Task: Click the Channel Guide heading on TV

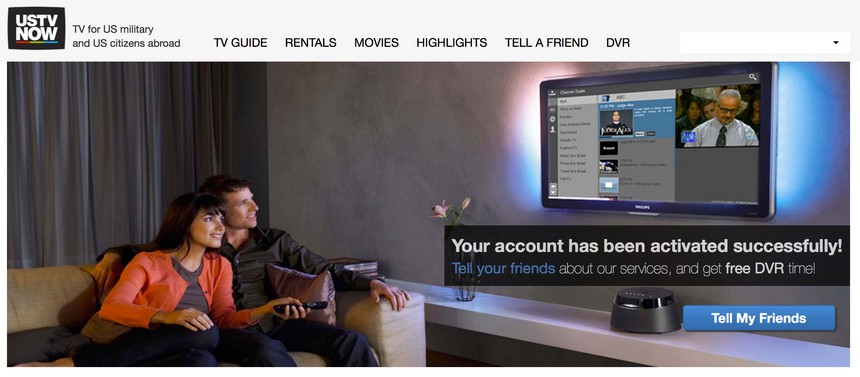Action: 573,92
